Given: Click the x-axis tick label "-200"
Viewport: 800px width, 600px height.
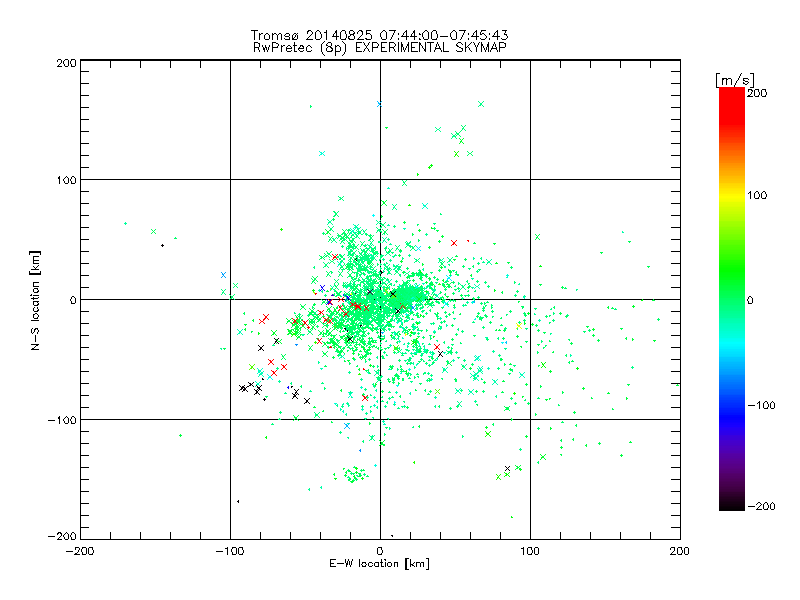Looking at the screenshot, I should point(80,552).
